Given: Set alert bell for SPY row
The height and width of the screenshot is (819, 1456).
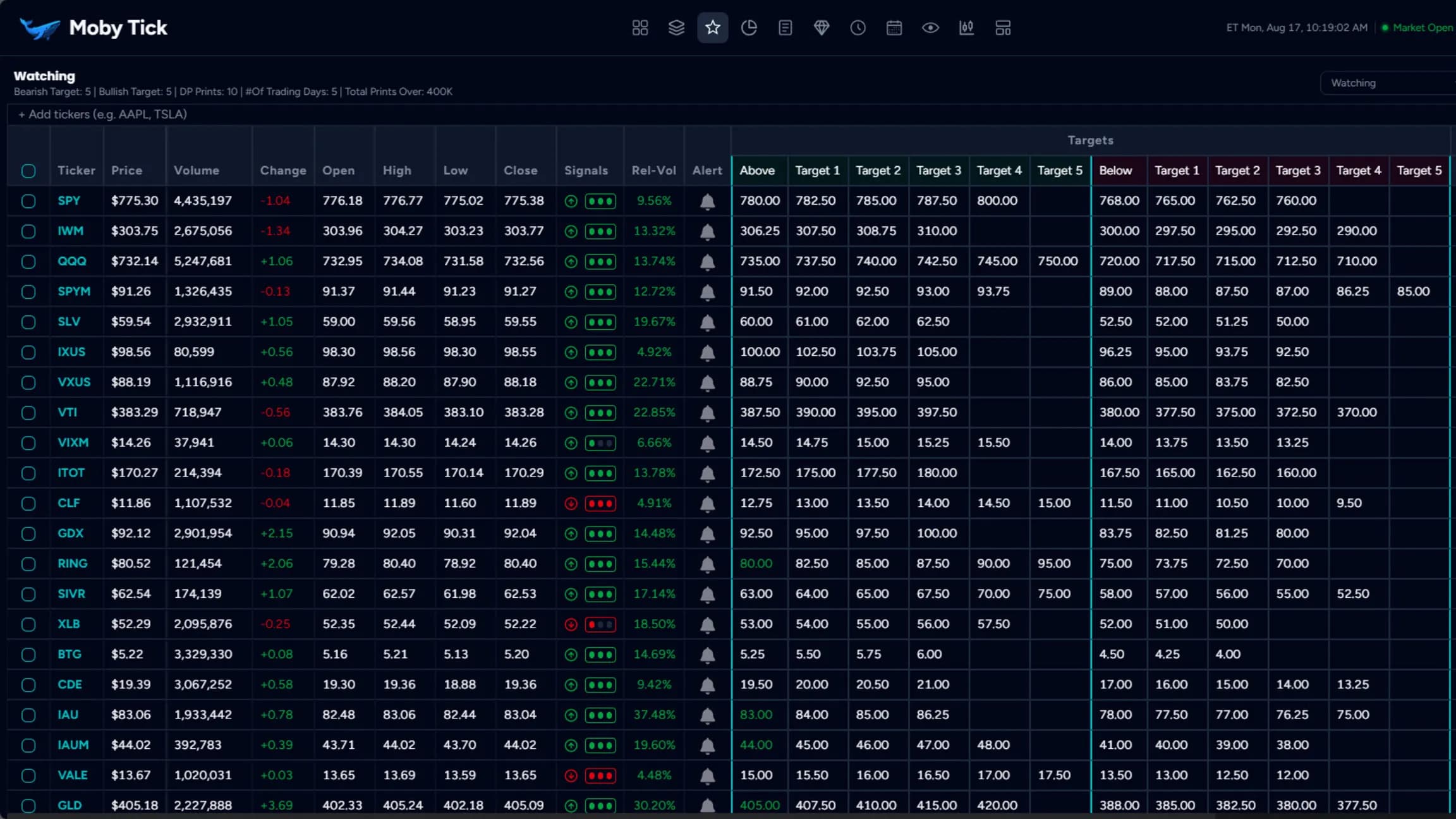Looking at the screenshot, I should point(708,202).
